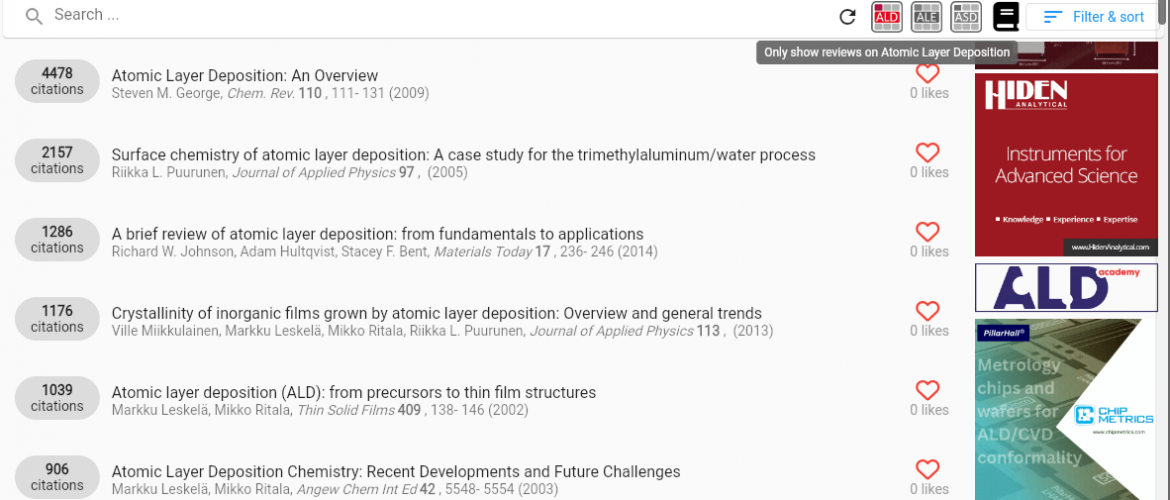The height and width of the screenshot is (500, 1170).
Task: Open the ALD academy banner
Action: [1066, 287]
